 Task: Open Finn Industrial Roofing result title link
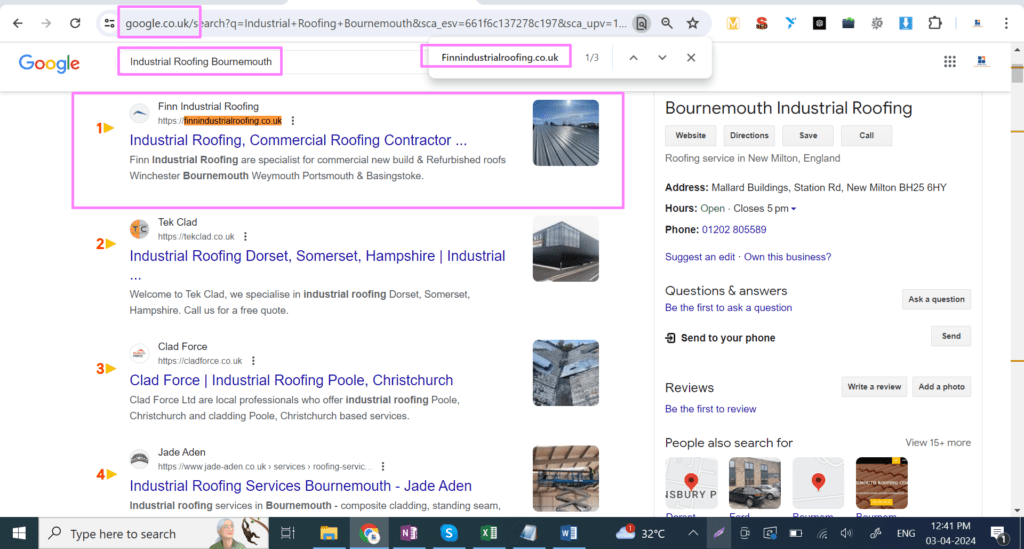click(x=298, y=140)
